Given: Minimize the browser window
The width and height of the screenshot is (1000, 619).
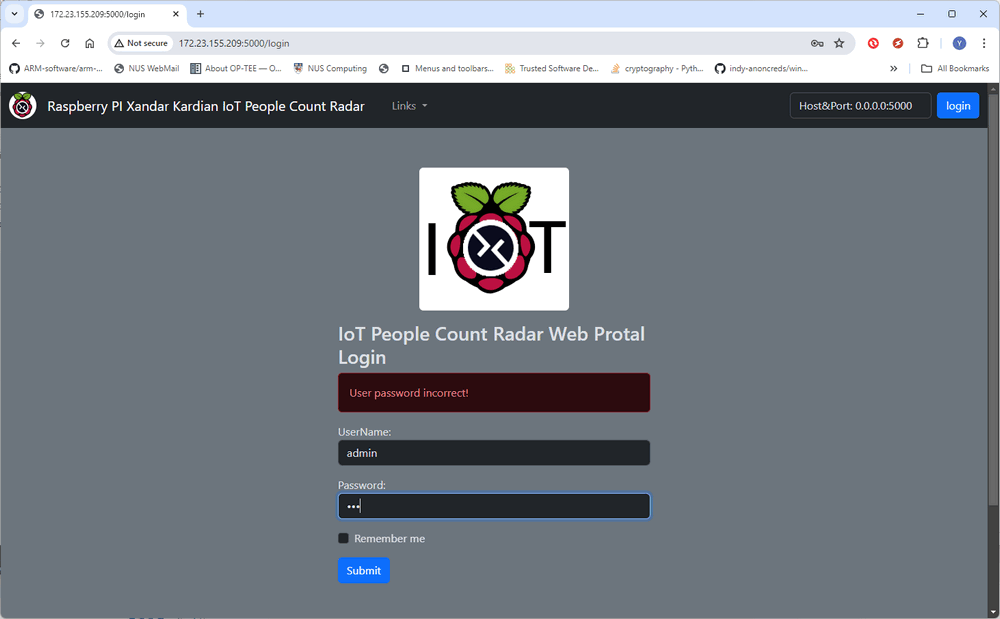Looking at the screenshot, I should coord(920,14).
